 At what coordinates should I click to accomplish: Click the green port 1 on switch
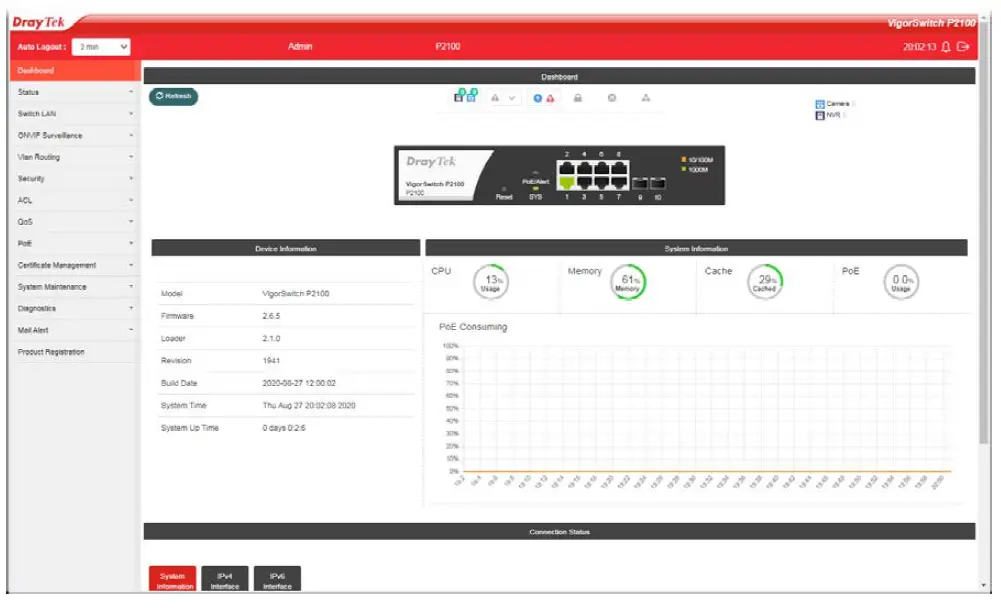566,183
